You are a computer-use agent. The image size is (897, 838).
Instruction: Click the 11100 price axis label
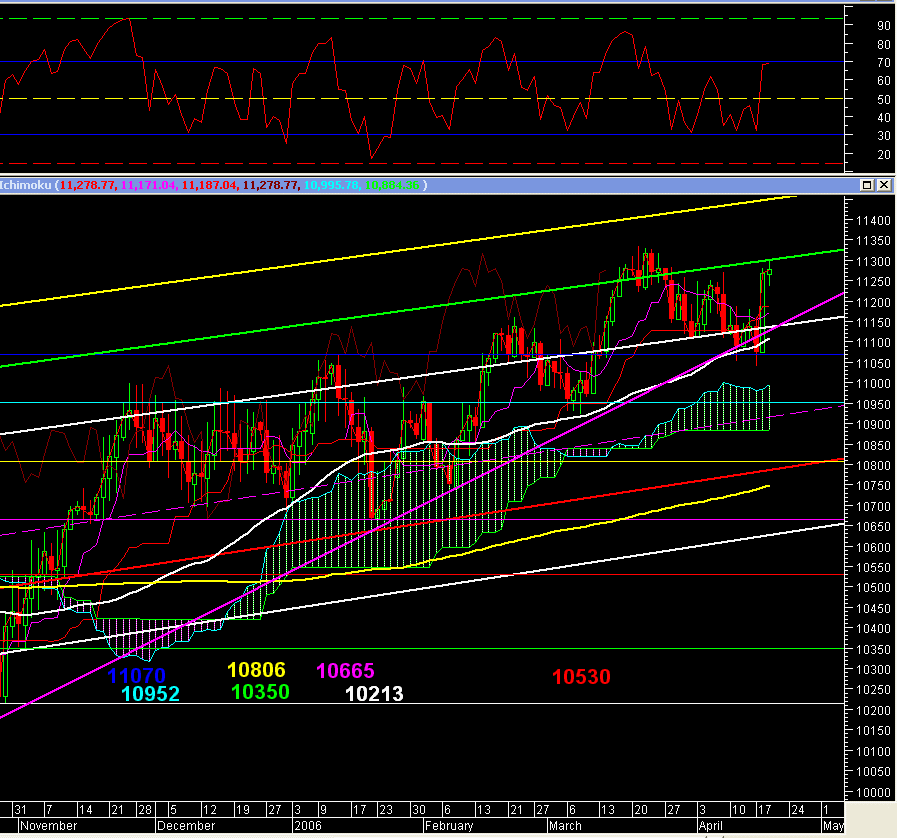[x=874, y=343]
